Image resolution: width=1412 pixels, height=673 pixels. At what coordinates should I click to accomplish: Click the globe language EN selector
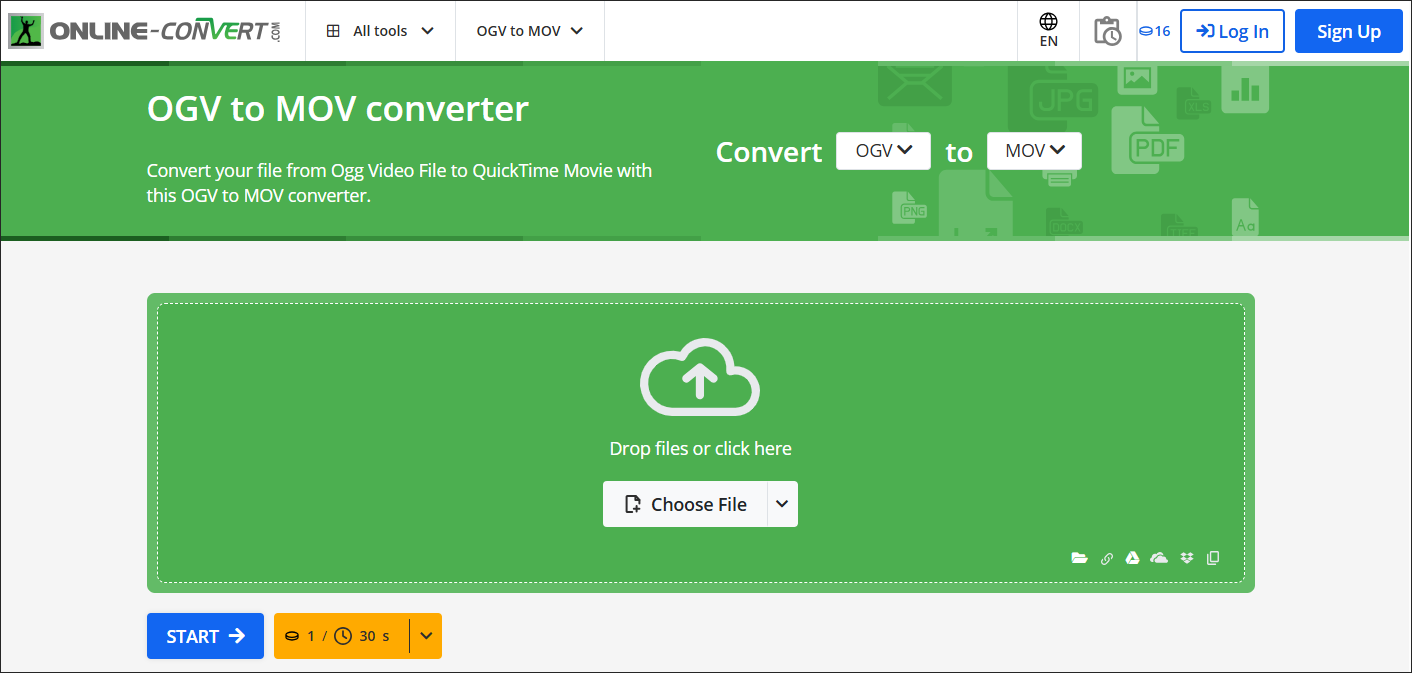[x=1048, y=31]
